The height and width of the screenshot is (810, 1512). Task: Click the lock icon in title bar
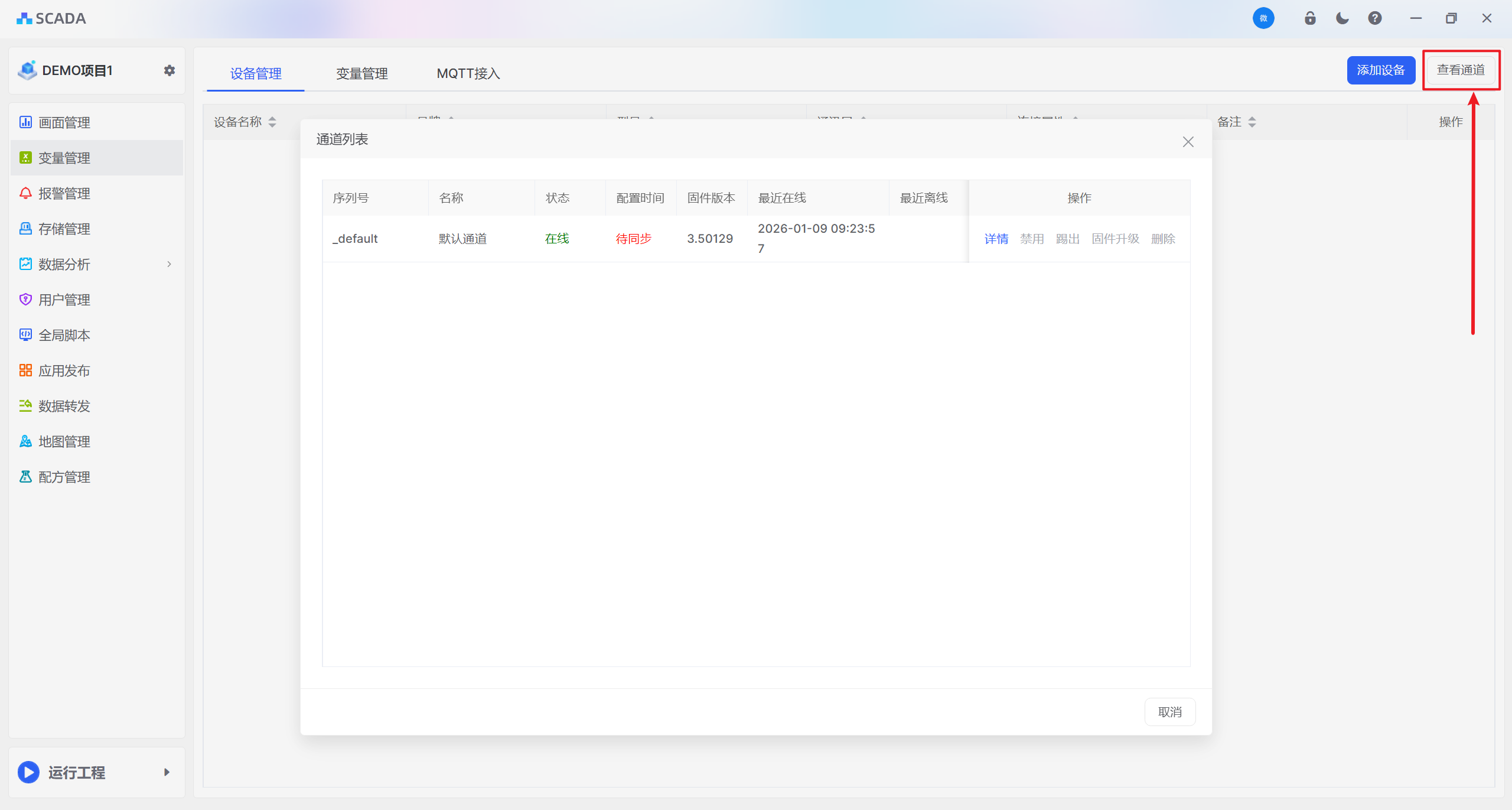click(x=1310, y=18)
